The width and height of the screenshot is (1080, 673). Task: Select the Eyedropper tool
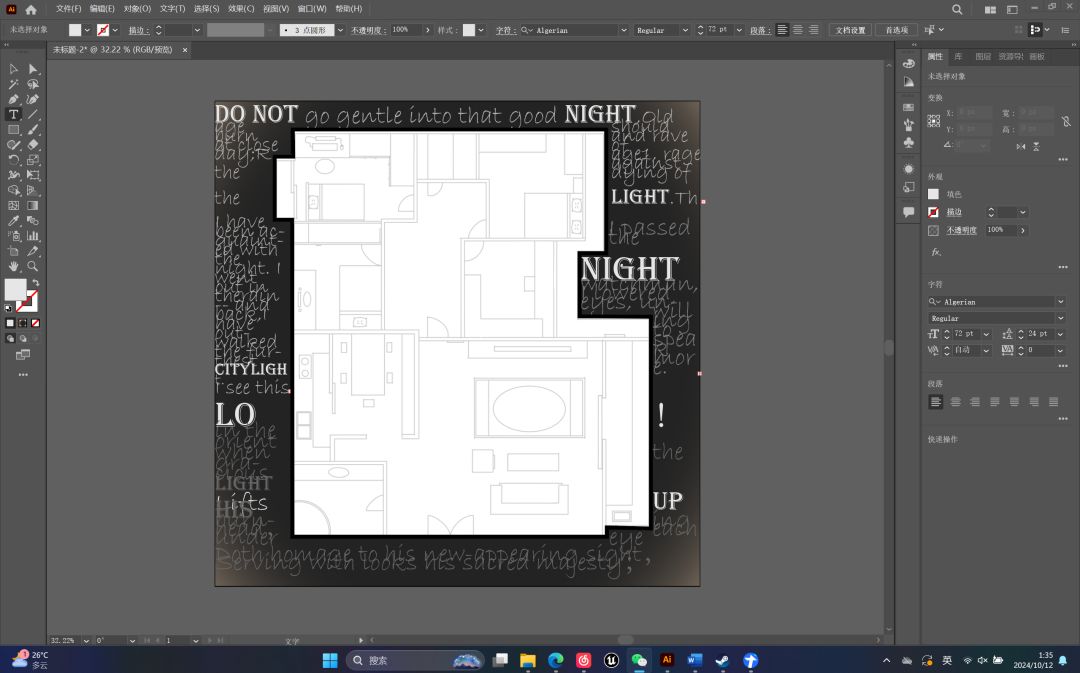(13, 220)
